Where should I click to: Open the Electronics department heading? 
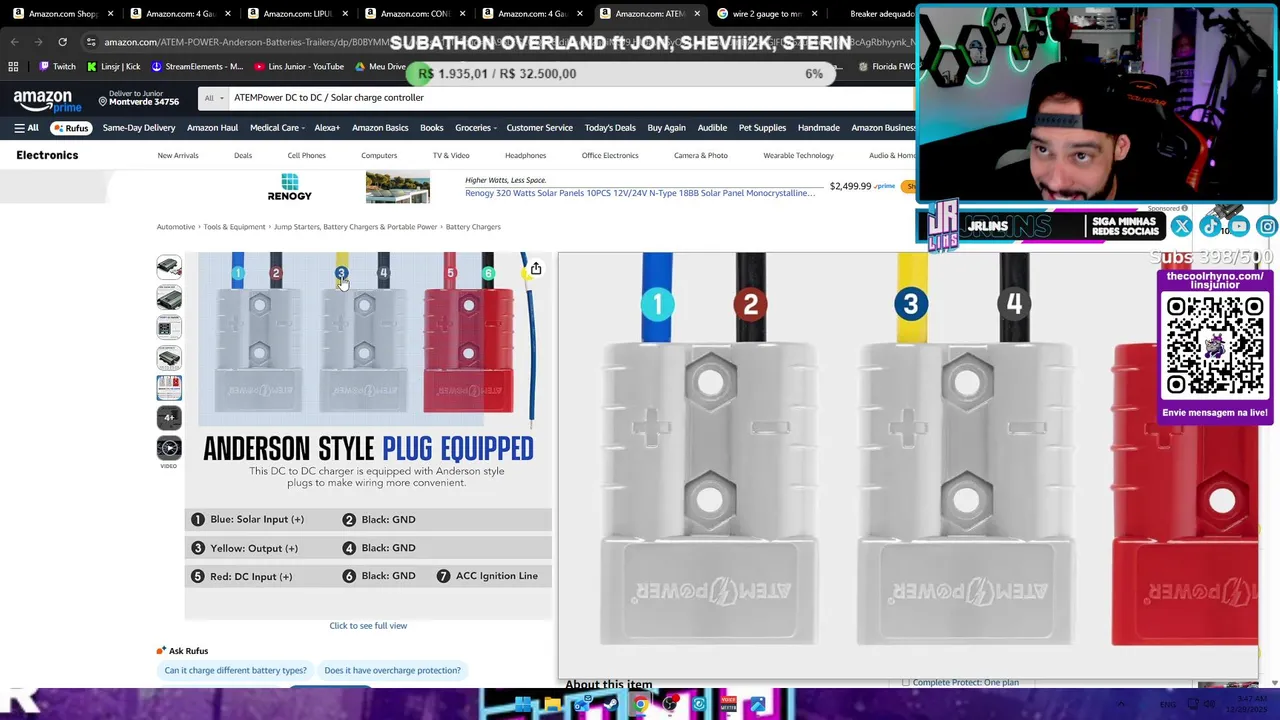click(47, 155)
